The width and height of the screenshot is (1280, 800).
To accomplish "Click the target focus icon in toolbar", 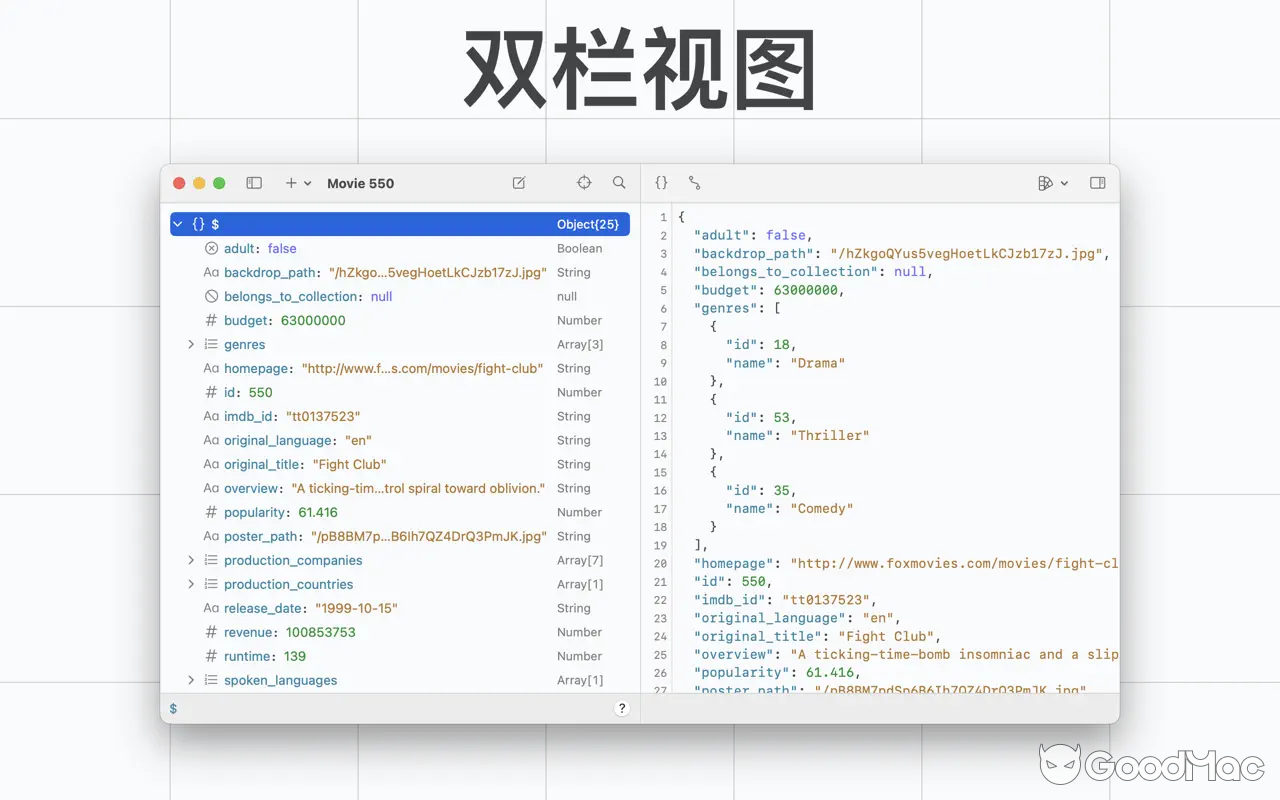I will click(x=584, y=183).
